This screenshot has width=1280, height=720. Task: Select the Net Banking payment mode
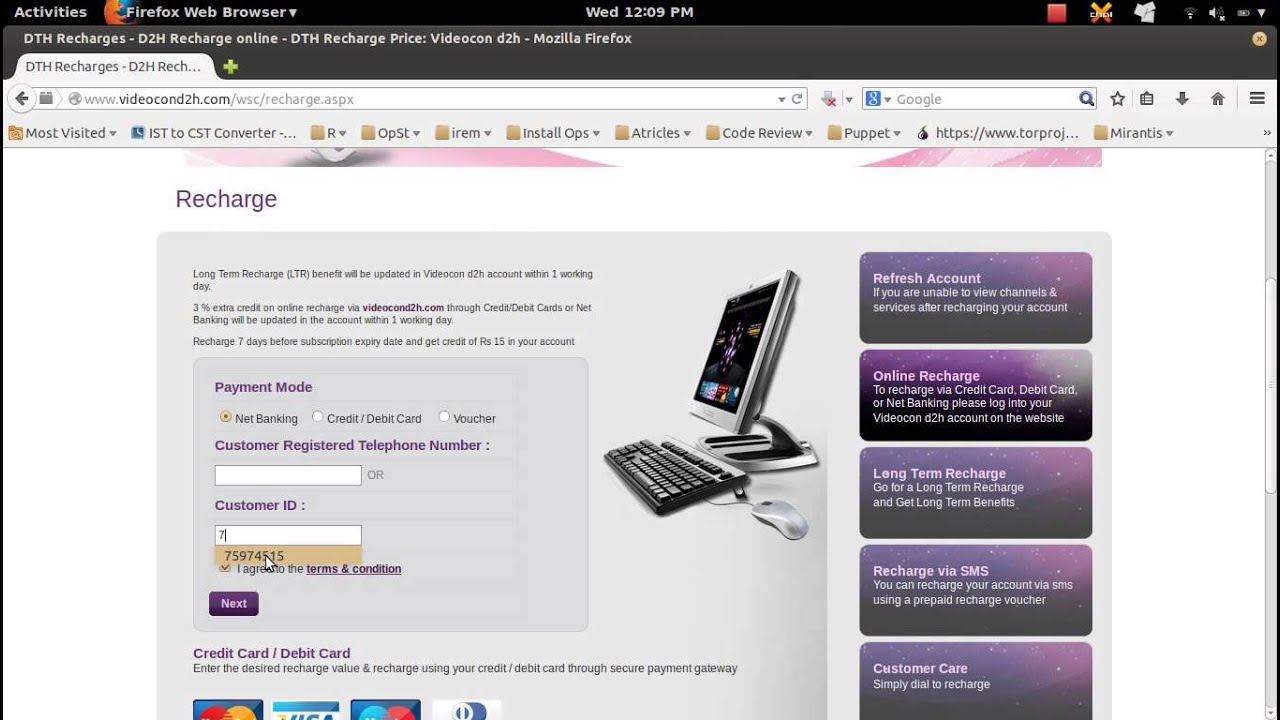226,417
